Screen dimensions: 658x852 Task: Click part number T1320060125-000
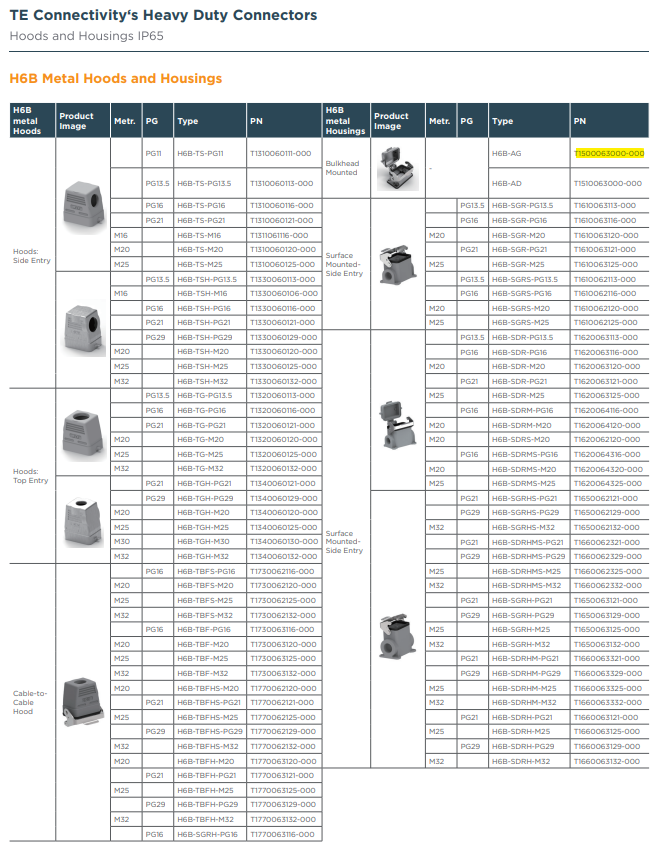282,454
